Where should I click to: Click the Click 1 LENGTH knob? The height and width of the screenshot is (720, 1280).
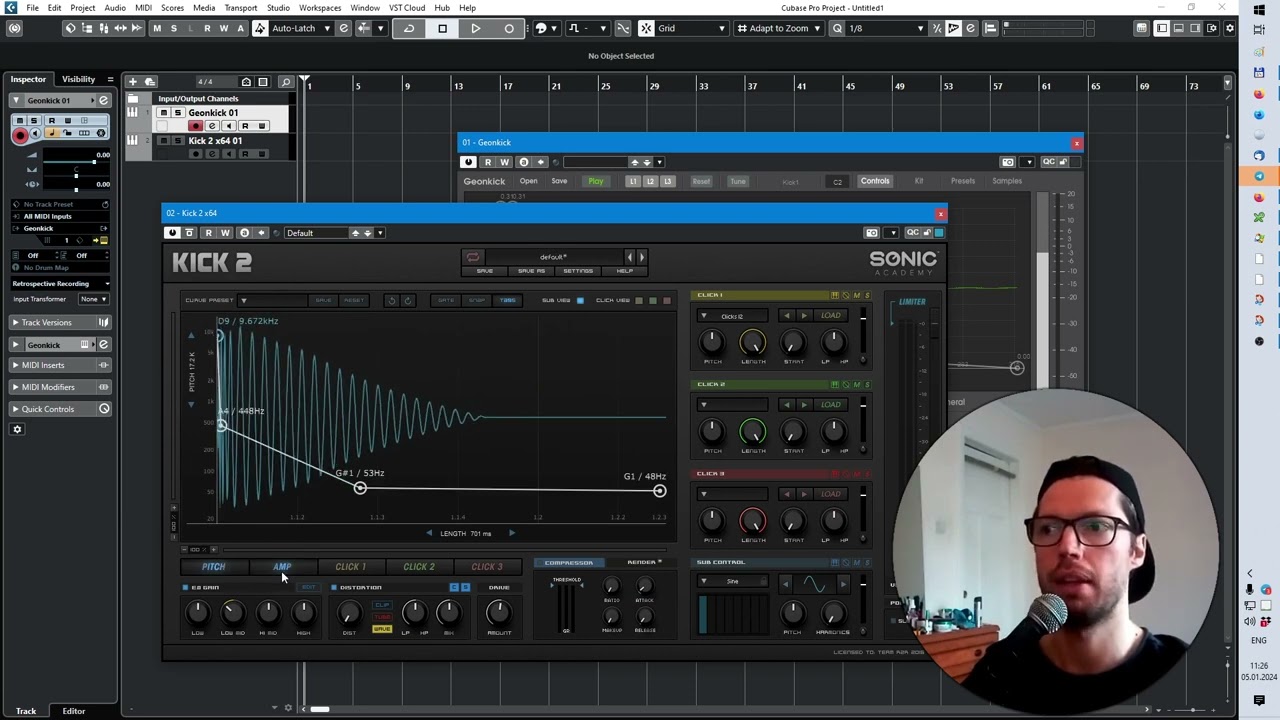(x=752, y=343)
